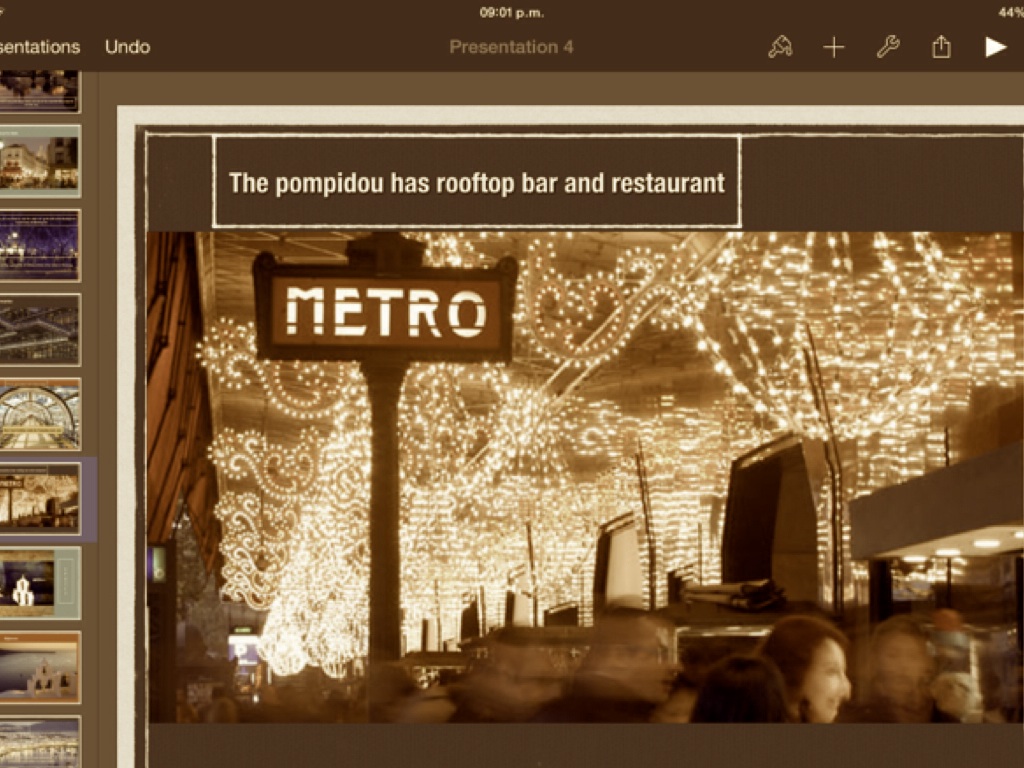Tap the Presentation 4 title
The width and height of the screenshot is (1024, 768).
pyautogui.click(x=511, y=47)
